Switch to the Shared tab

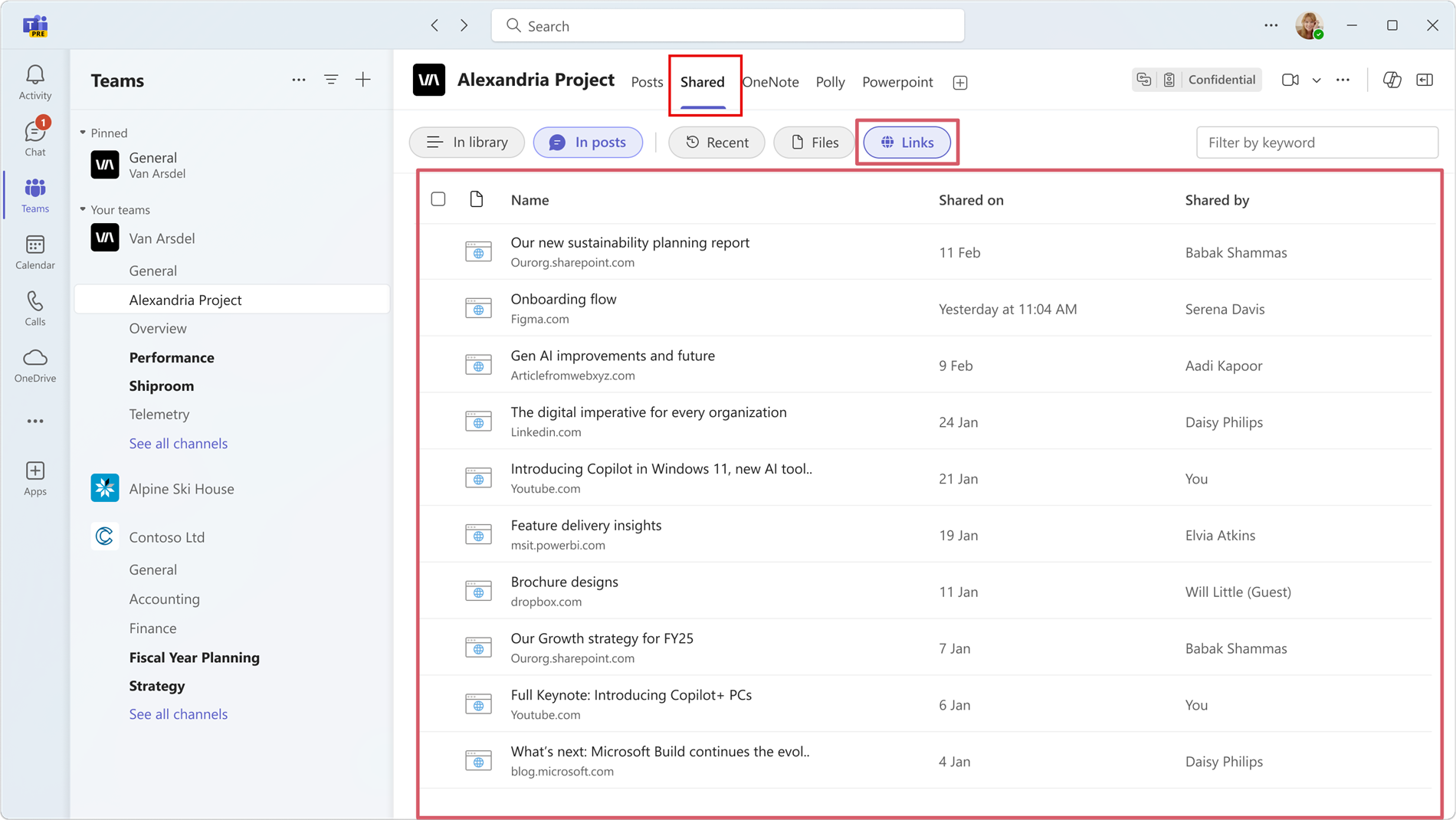[x=703, y=82]
